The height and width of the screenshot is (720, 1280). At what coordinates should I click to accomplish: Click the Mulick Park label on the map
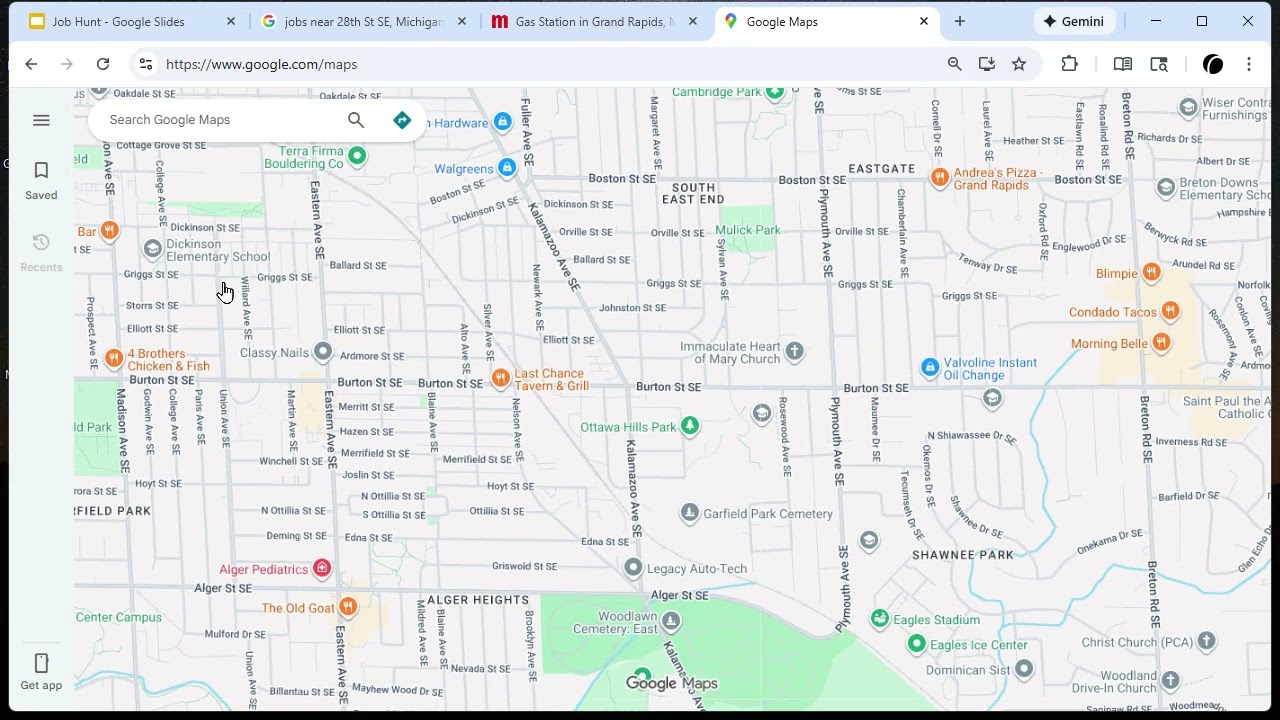(748, 230)
